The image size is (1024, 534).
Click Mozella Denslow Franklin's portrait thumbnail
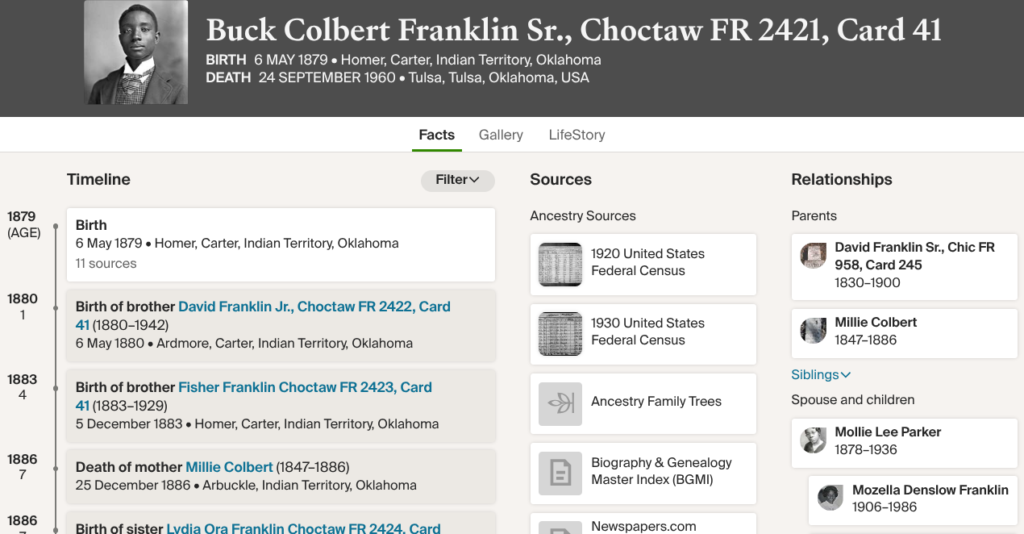pos(831,498)
